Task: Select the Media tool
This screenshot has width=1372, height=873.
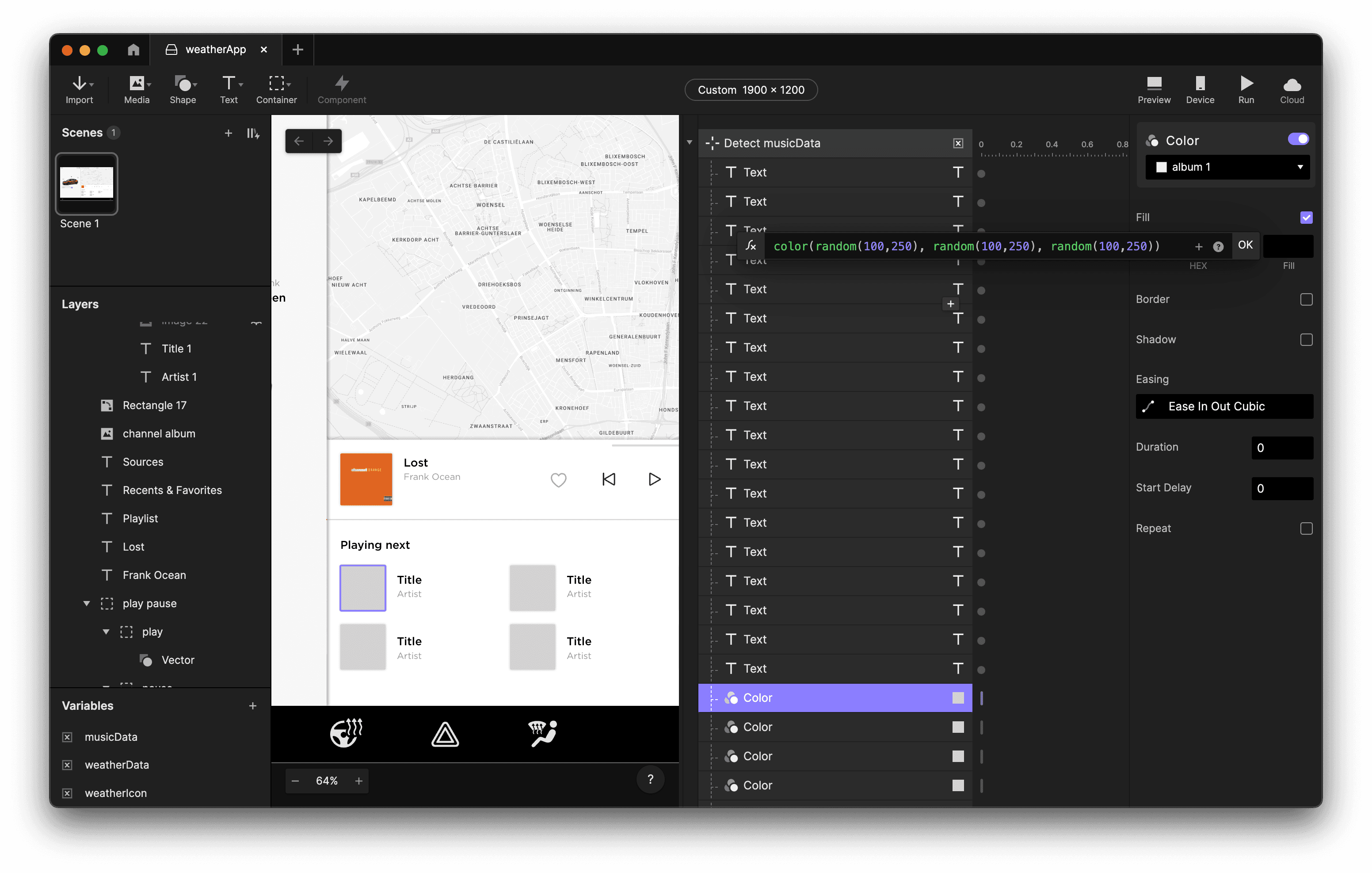Action: (137, 89)
